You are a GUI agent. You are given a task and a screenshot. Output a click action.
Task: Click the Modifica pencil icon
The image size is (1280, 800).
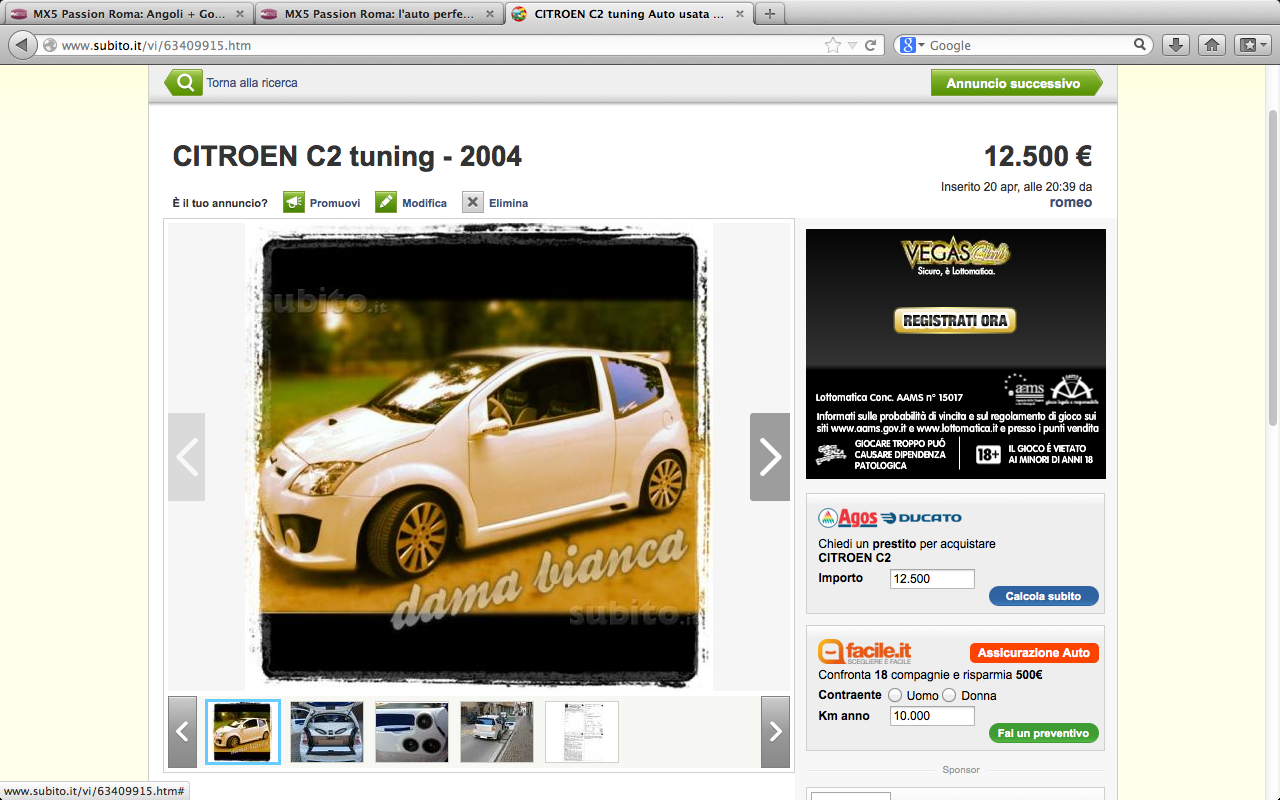pyautogui.click(x=386, y=202)
